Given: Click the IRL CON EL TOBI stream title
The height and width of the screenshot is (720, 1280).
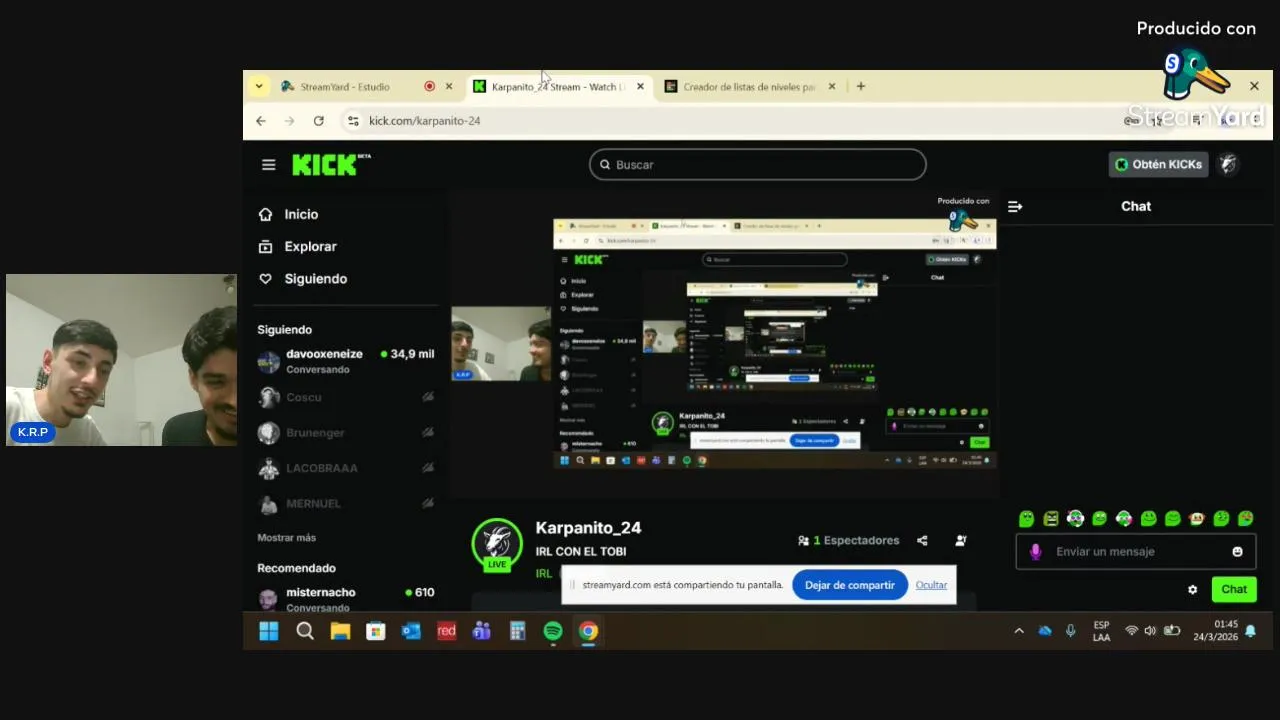Looking at the screenshot, I should pyautogui.click(x=581, y=551).
